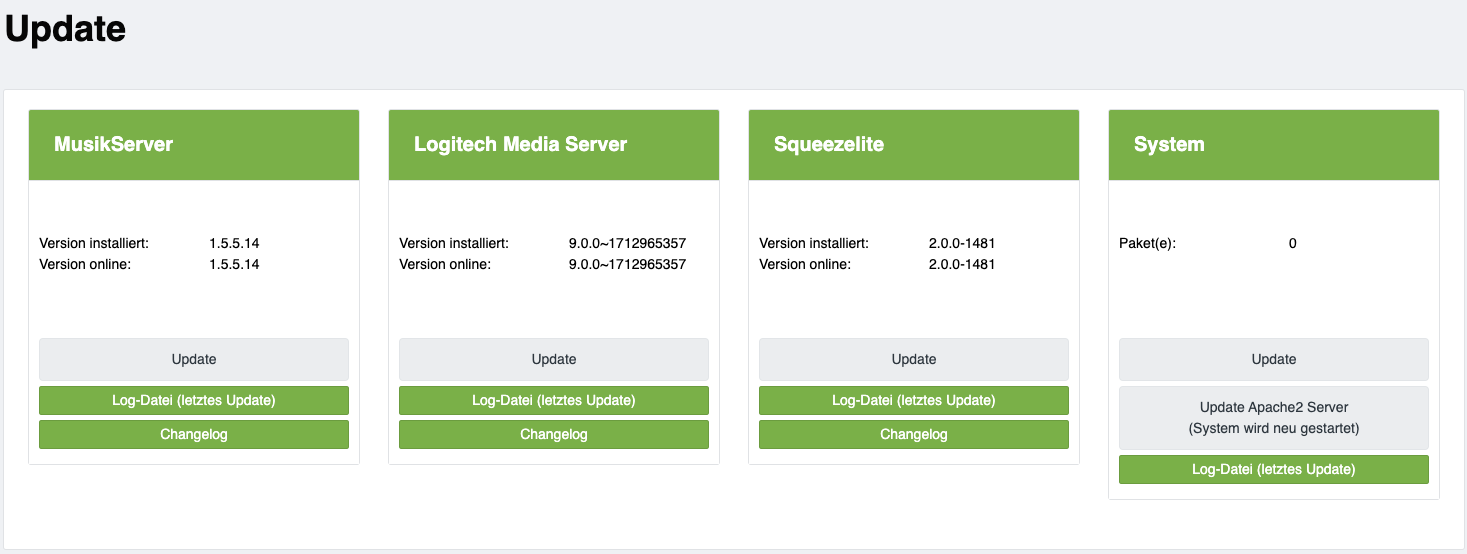The image size is (1467, 554).
Task: Click Squeezelite online version 2.0.0-1481
Action: [x=961, y=264]
